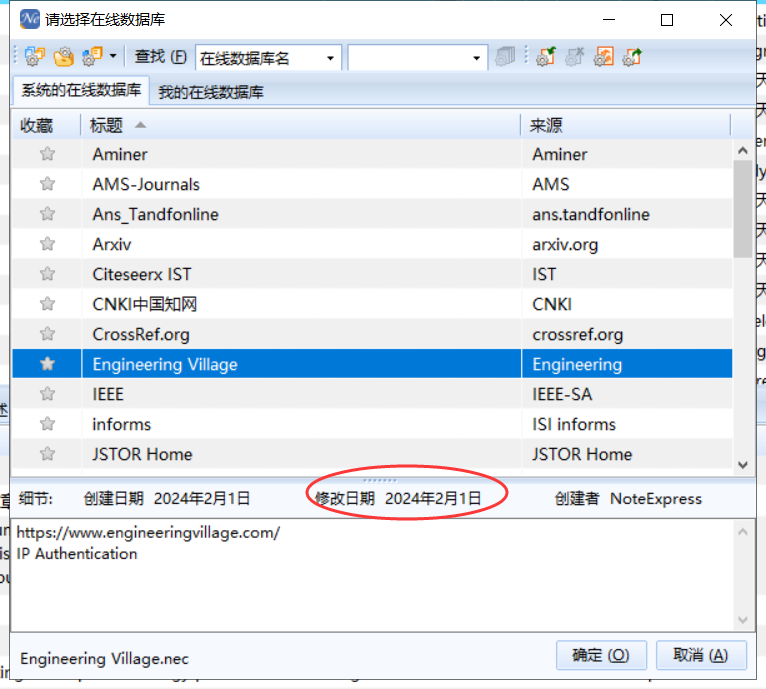Sort by the 来源 column header
The height and width of the screenshot is (689, 766).
[x=626, y=125]
